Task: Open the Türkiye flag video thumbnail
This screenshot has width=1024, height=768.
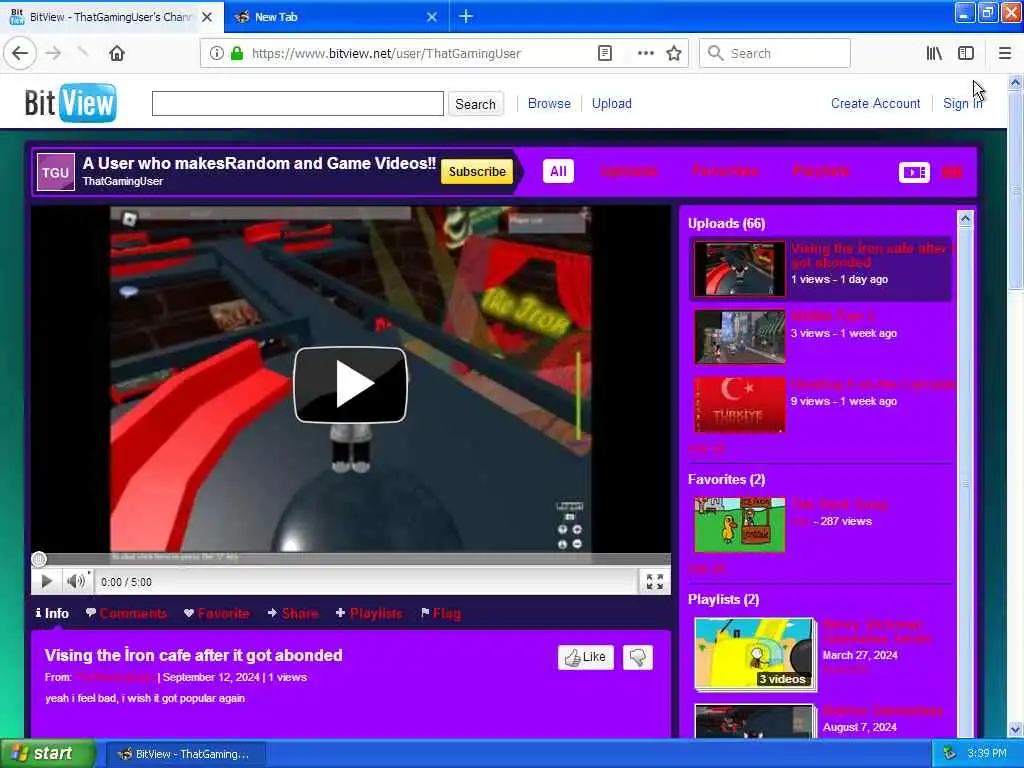Action: 739,404
